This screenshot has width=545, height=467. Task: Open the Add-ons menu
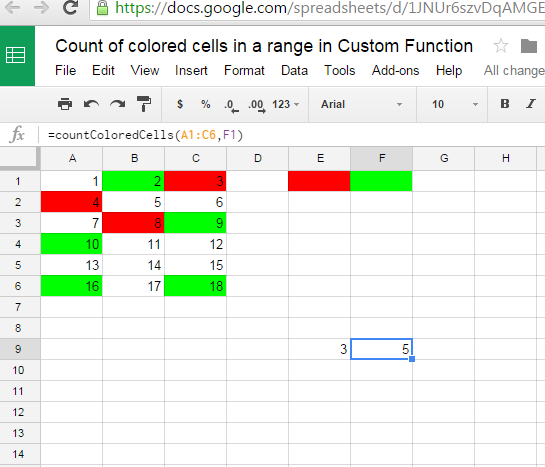pyautogui.click(x=395, y=71)
